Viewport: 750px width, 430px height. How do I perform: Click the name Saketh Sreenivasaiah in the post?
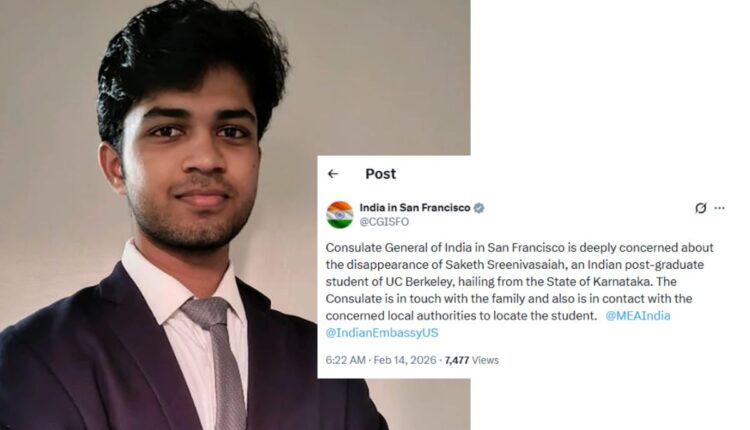click(x=507, y=265)
